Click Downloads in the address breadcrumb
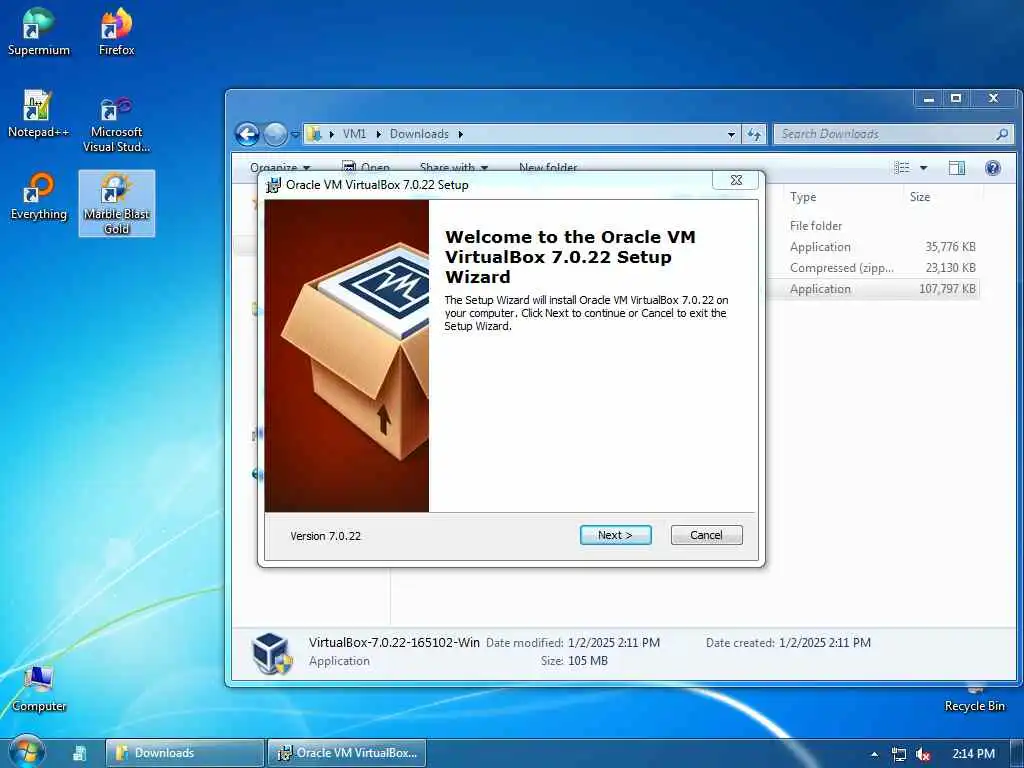Viewport: 1024px width, 768px height. [x=419, y=134]
